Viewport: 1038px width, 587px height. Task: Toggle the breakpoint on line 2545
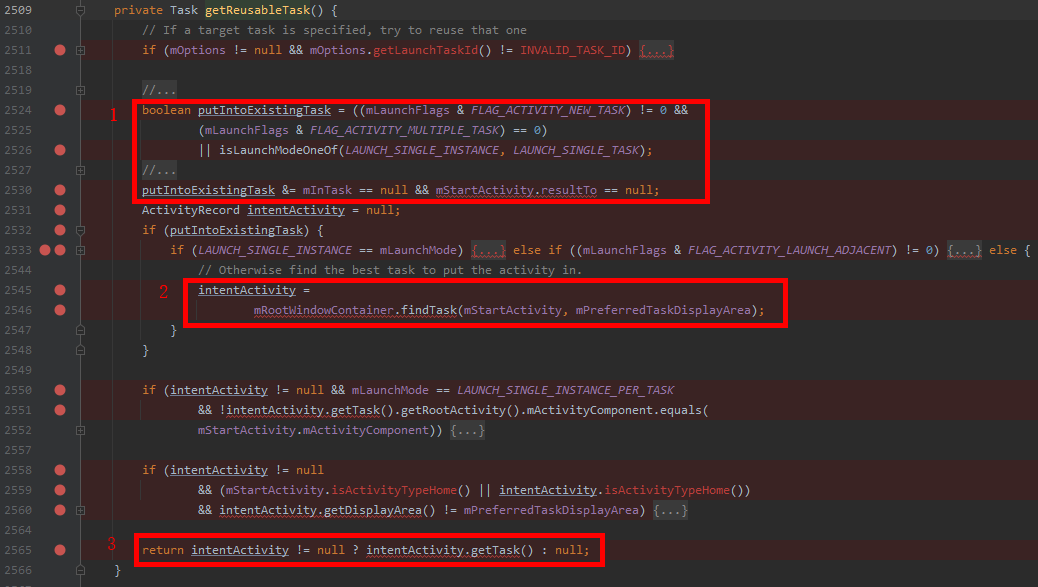(x=60, y=290)
